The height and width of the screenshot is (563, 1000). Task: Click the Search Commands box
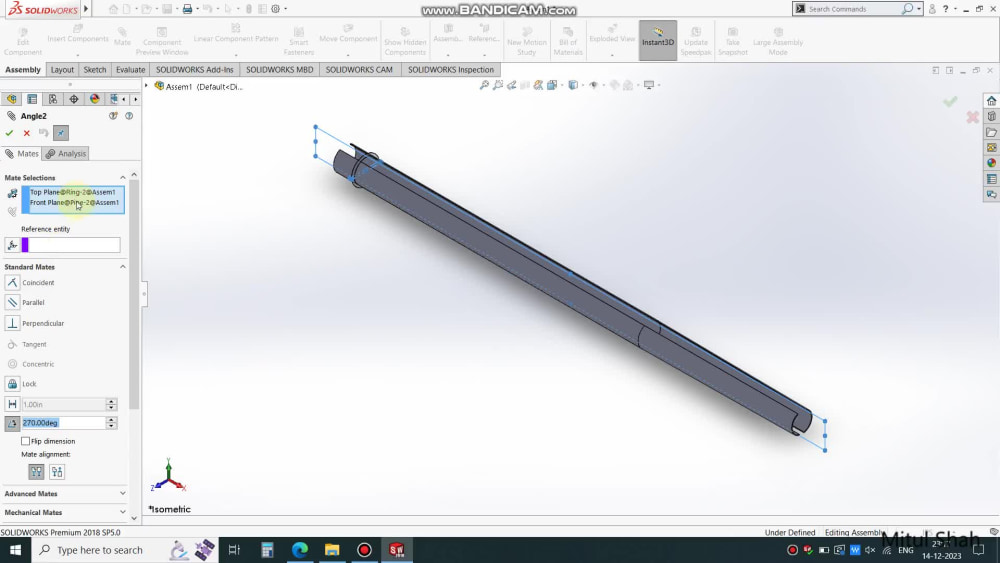click(854, 9)
